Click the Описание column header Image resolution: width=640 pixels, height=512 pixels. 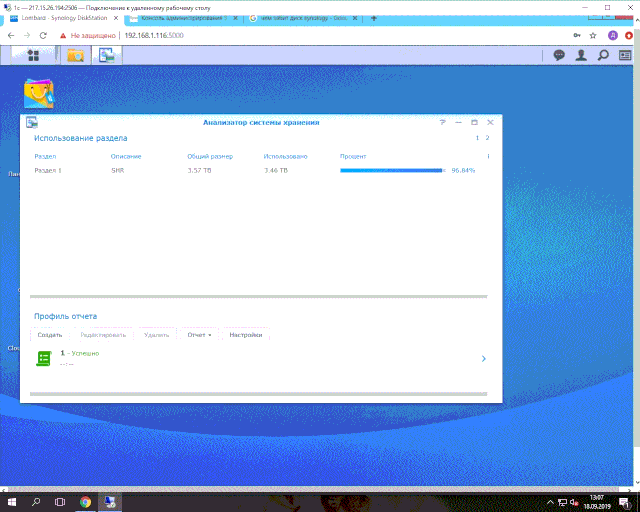(x=126, y=156)
